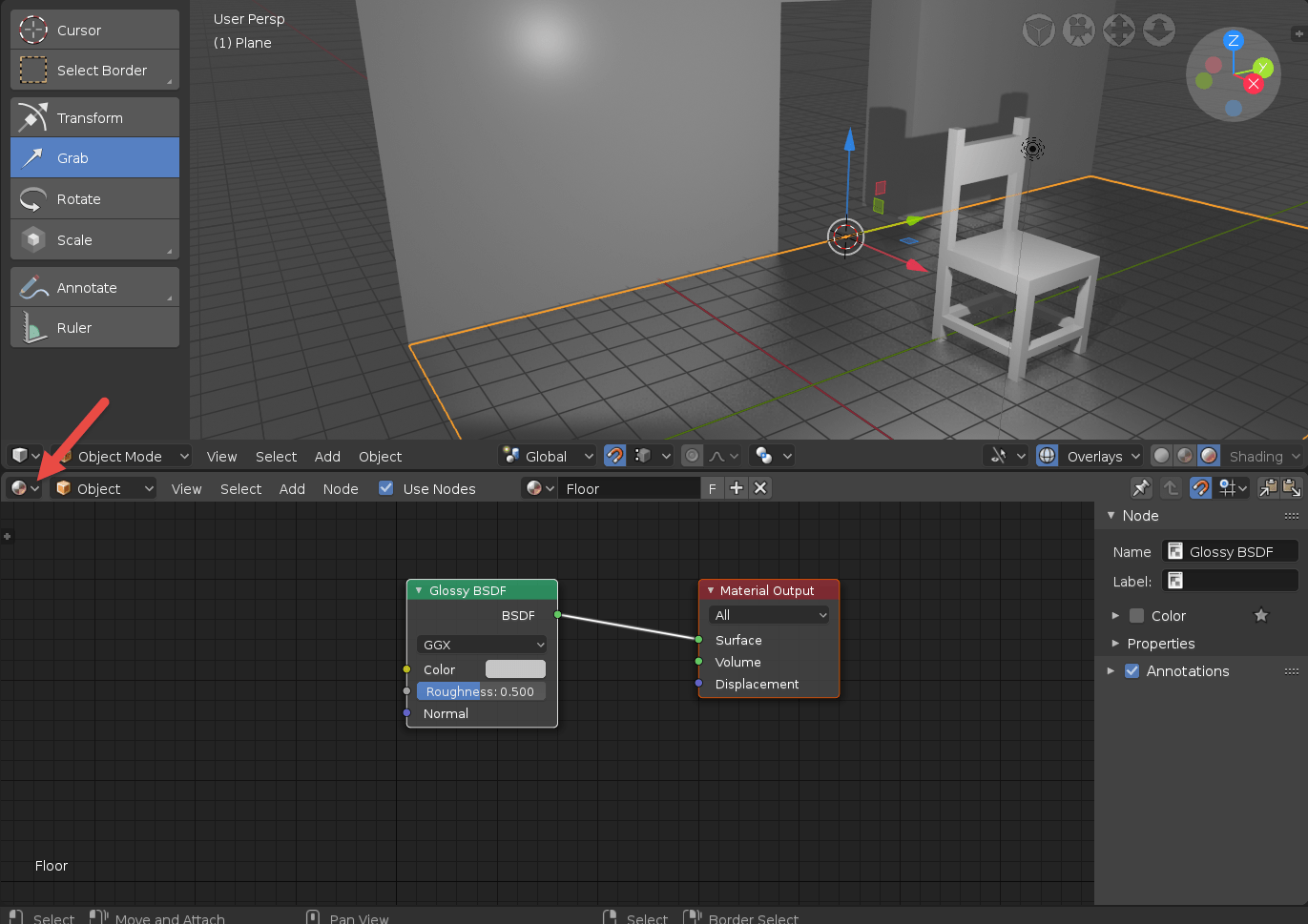Select the Ruler tool
Screen dimensions: 1308x924
pyautogui.click(x=93, y=327)
